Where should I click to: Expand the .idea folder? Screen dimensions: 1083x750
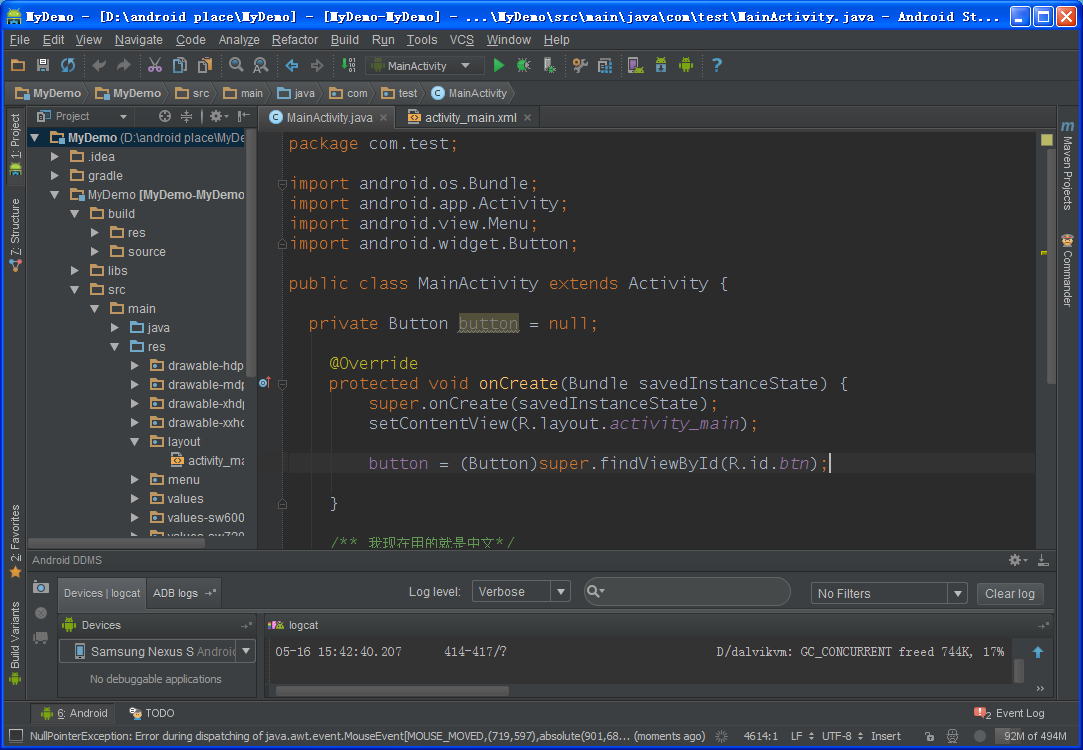point(55,157)
